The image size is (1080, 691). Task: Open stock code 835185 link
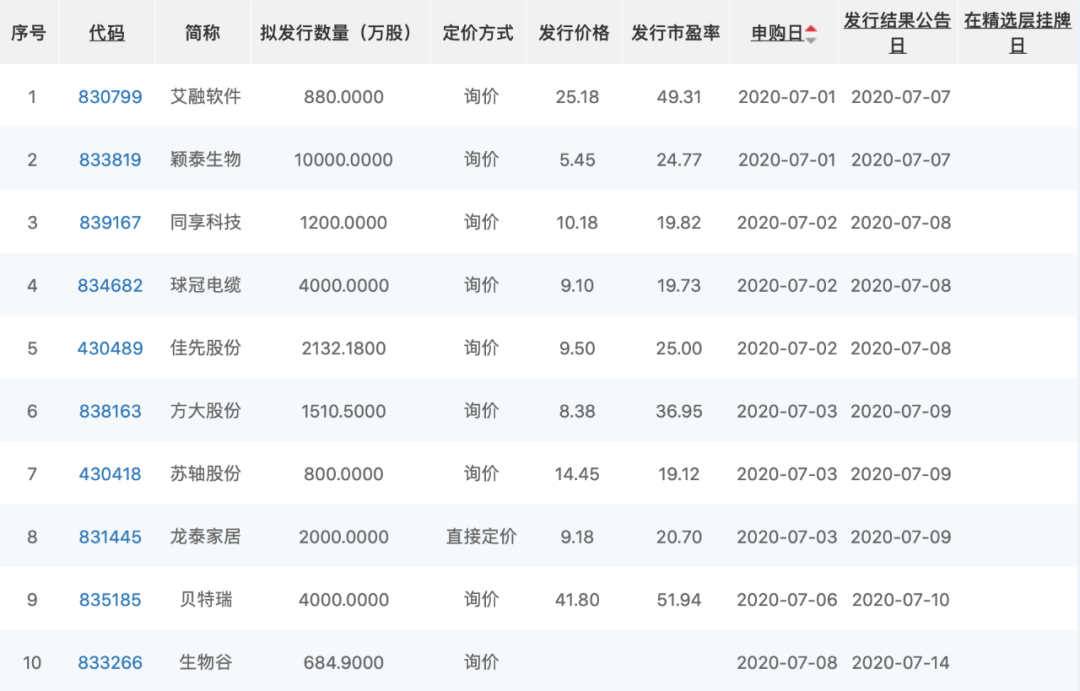tap(110, 600)
